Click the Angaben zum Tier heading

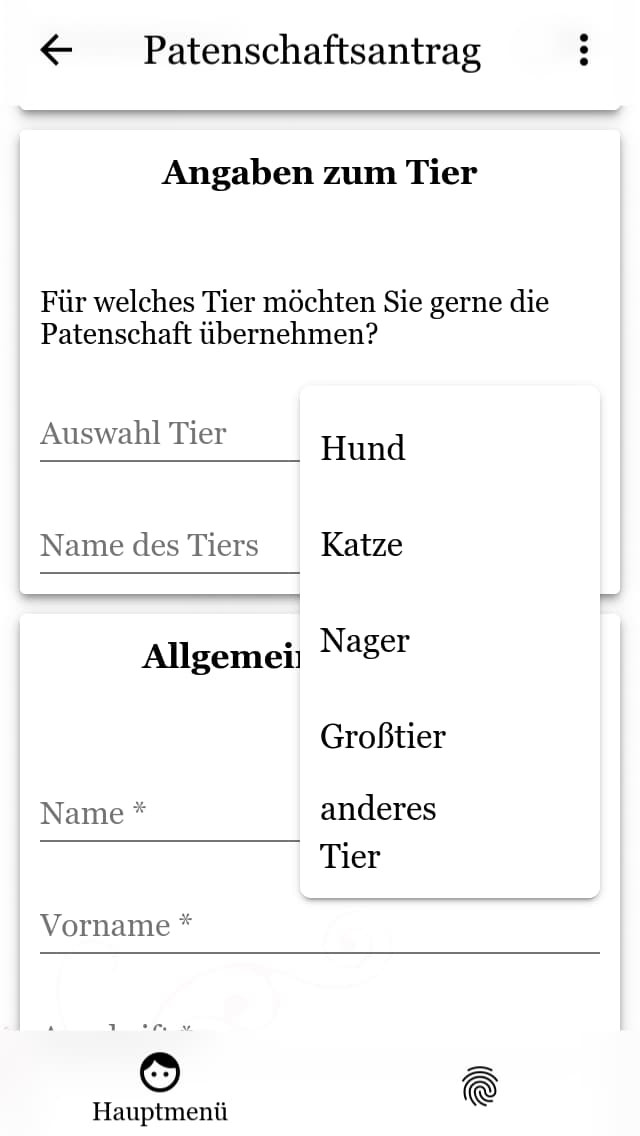pos(320,172)
